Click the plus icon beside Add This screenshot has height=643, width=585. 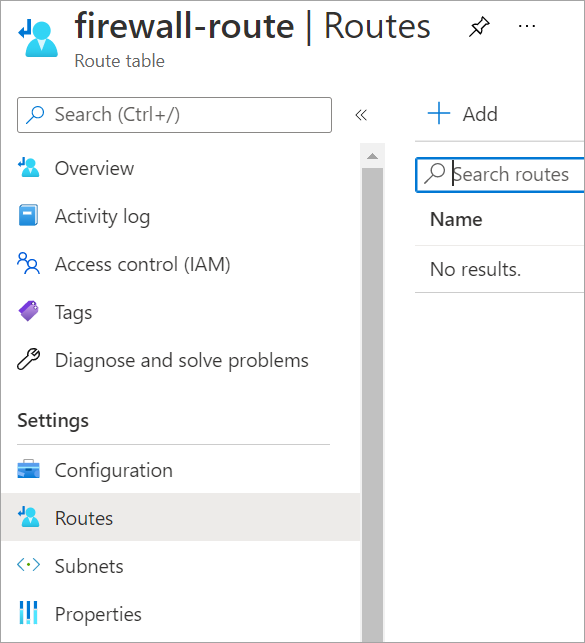tap(439, 113)
